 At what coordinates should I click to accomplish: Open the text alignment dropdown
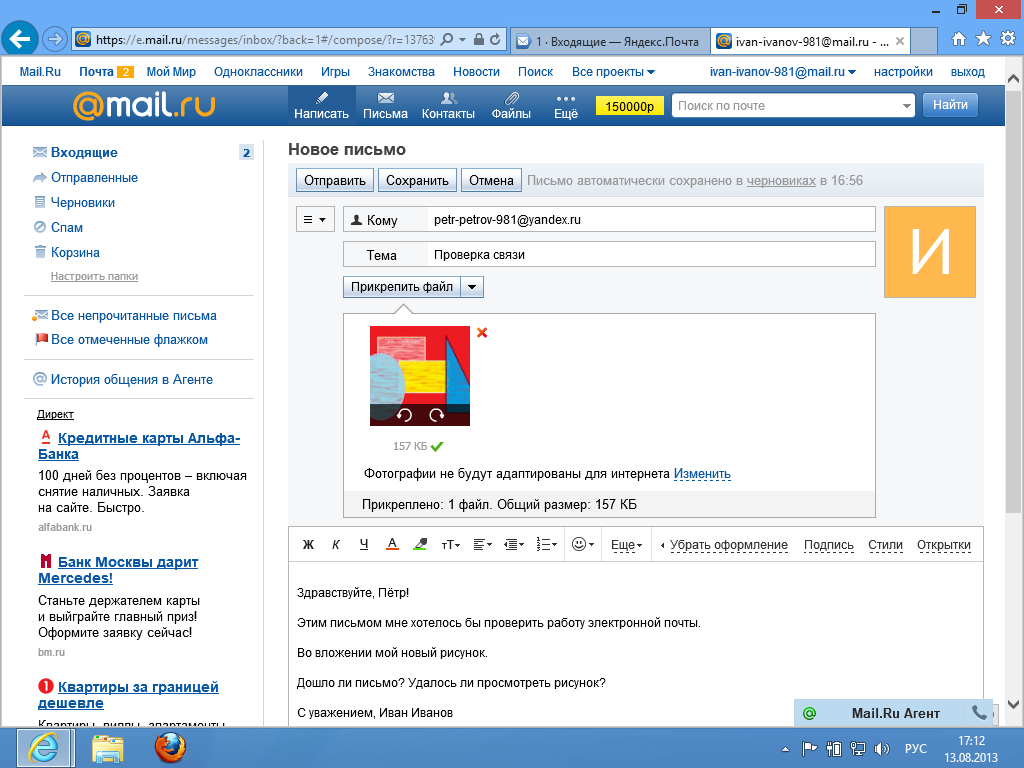(482, 545)
